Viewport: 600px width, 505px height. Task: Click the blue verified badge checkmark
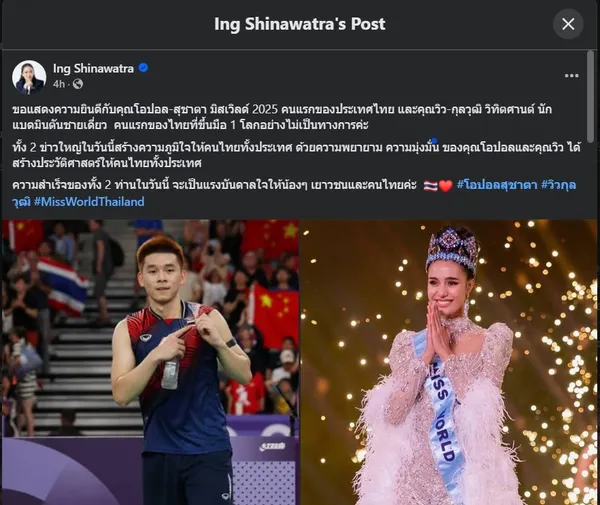pyautogui.click(x=143, y=68)
